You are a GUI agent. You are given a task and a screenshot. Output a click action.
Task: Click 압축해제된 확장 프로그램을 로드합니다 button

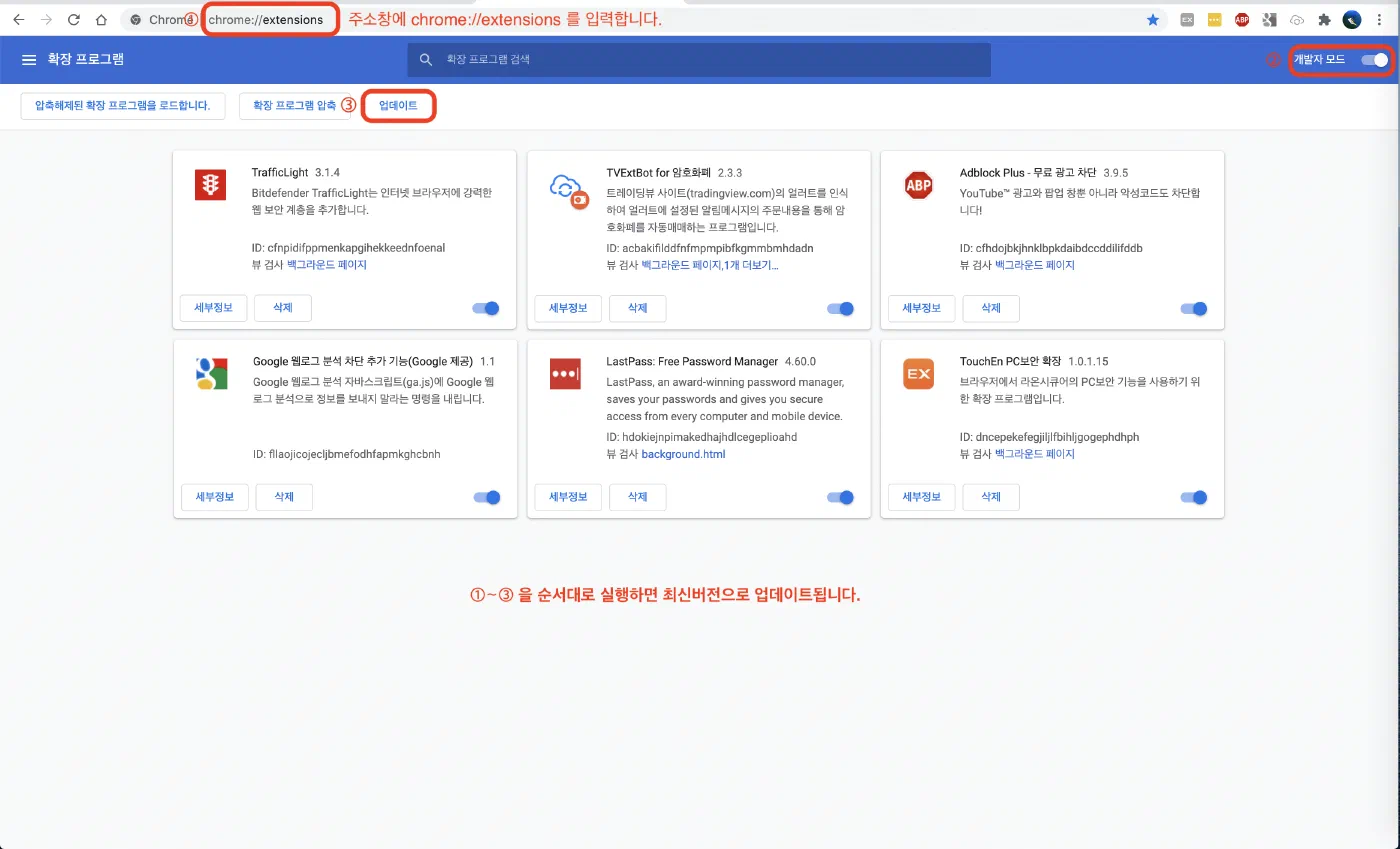click(123, 106)
